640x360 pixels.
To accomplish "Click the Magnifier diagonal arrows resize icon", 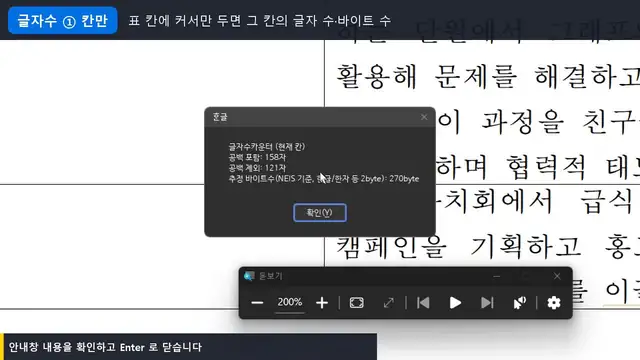I will click(389, 303).
